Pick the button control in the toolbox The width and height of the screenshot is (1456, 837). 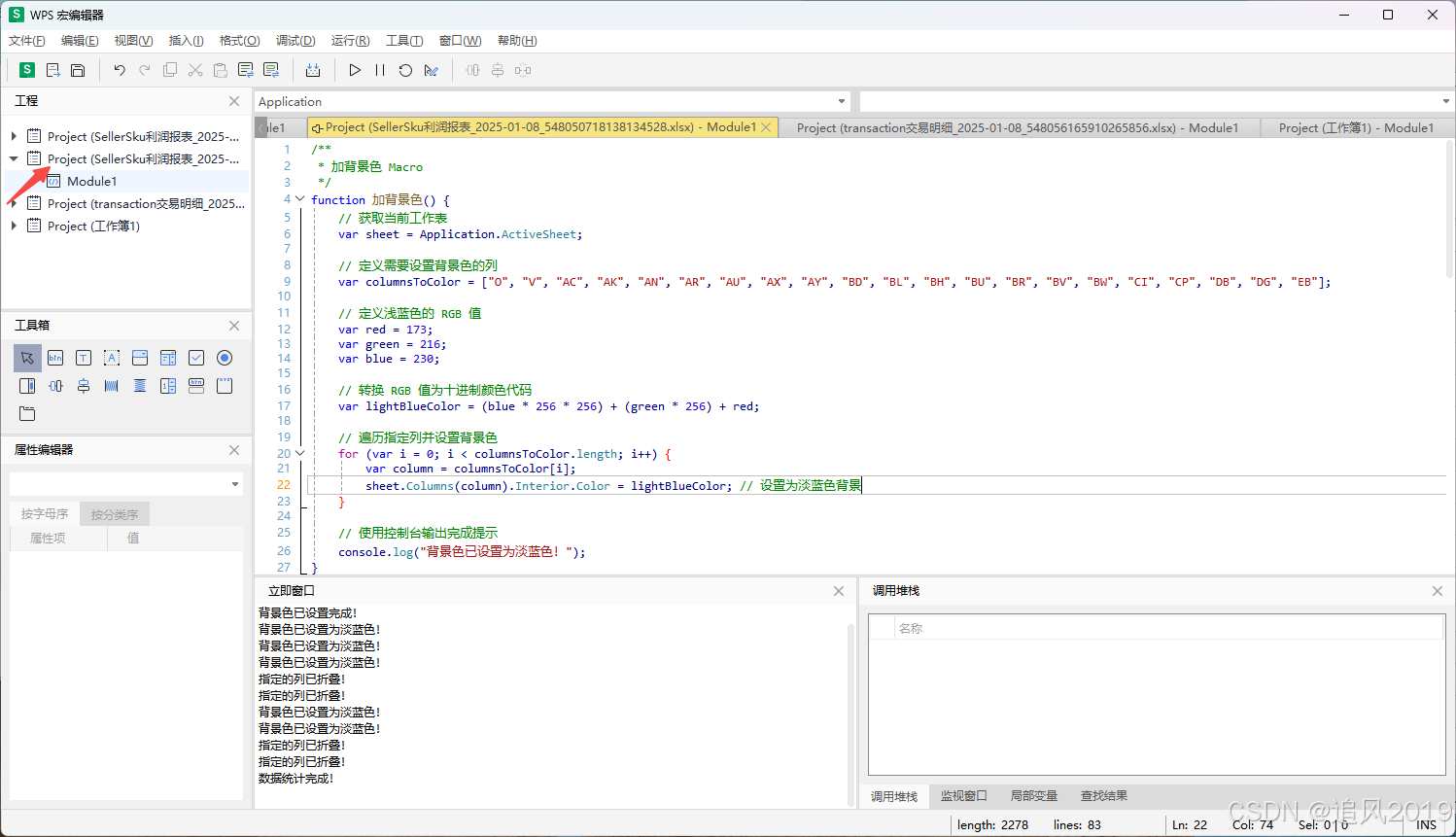[55, 358]
